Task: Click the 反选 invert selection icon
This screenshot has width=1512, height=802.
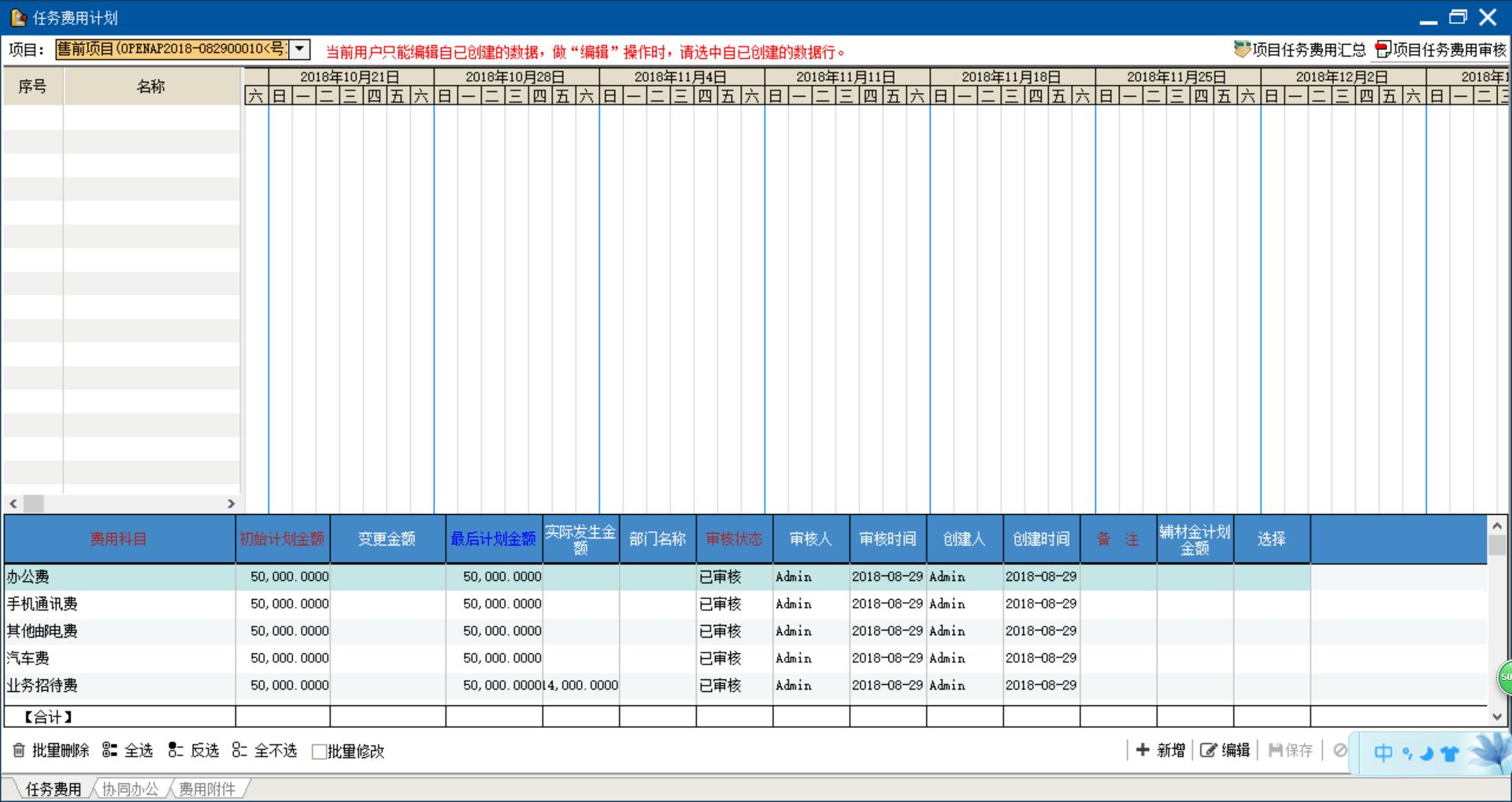Action: (175, 750)
